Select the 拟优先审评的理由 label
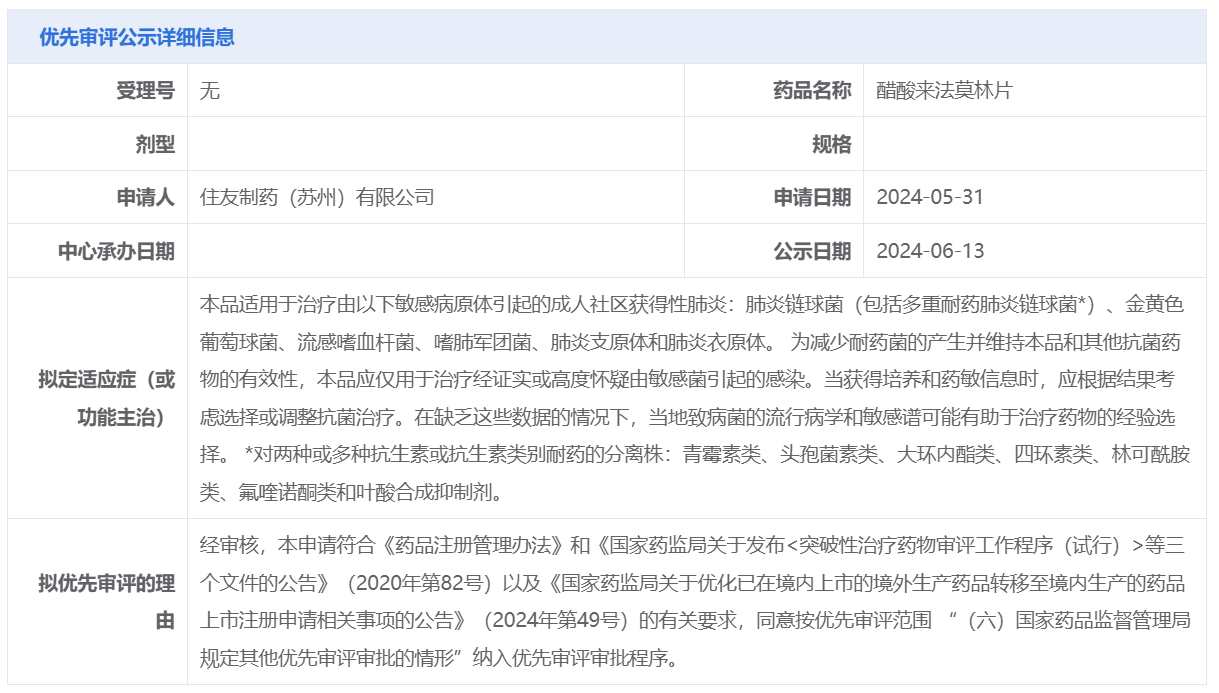 107,602
